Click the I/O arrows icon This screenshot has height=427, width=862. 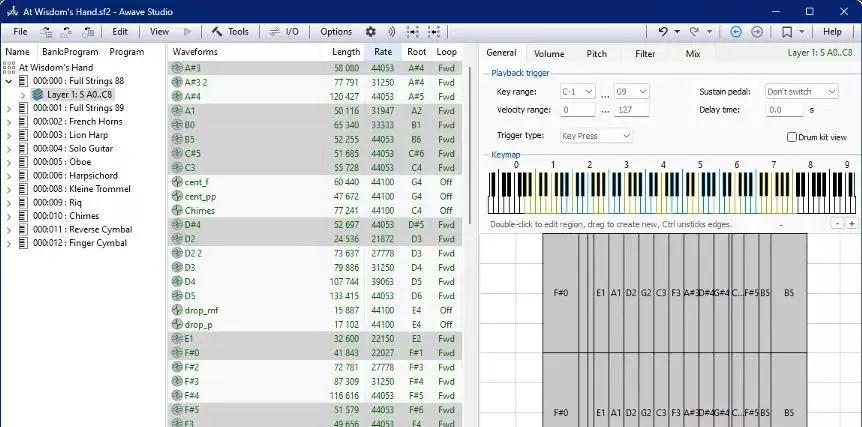274,32
